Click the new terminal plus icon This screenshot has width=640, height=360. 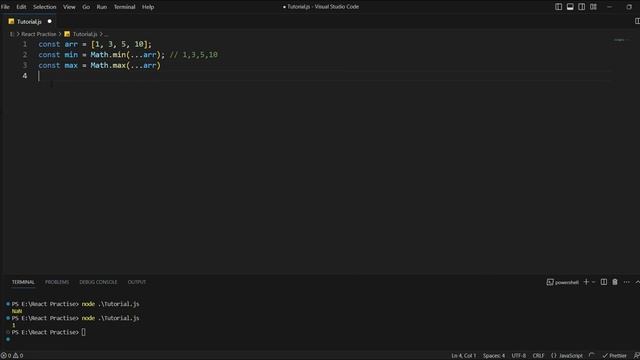(x=586, y=282)
